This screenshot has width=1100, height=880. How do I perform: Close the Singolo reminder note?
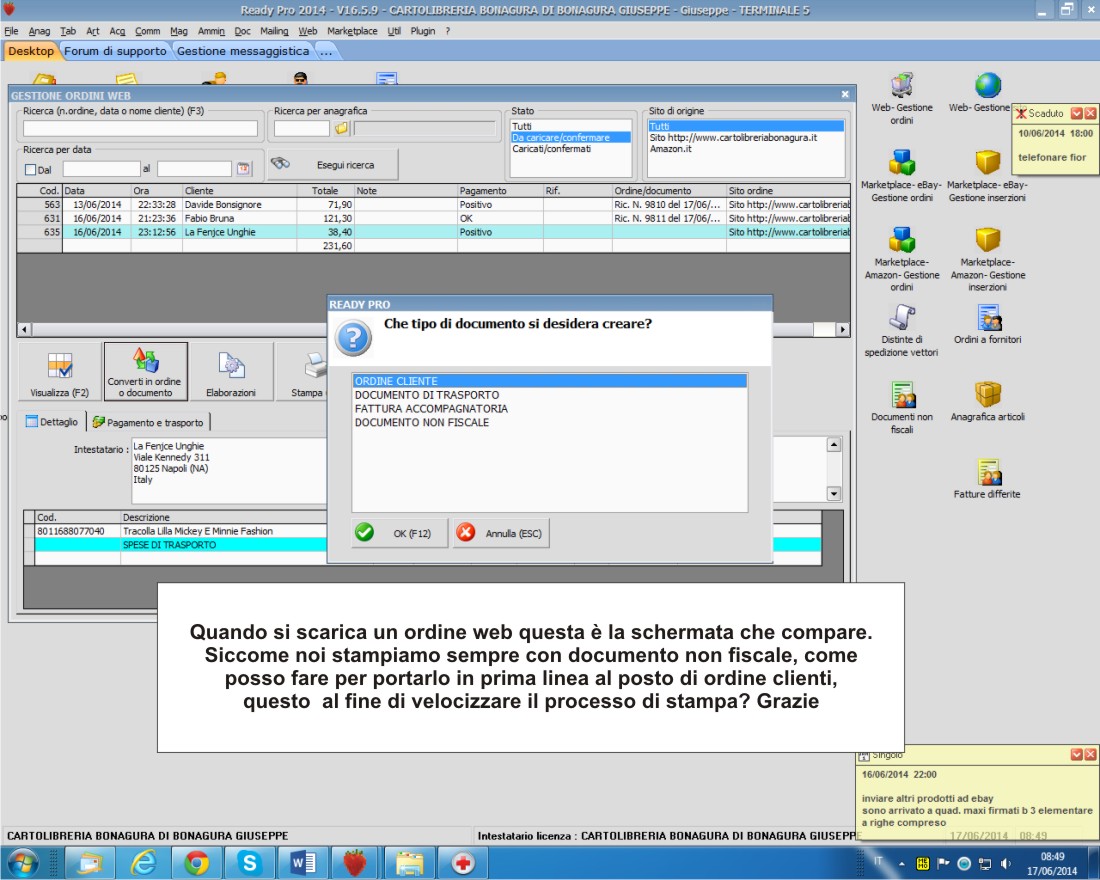1090,754
